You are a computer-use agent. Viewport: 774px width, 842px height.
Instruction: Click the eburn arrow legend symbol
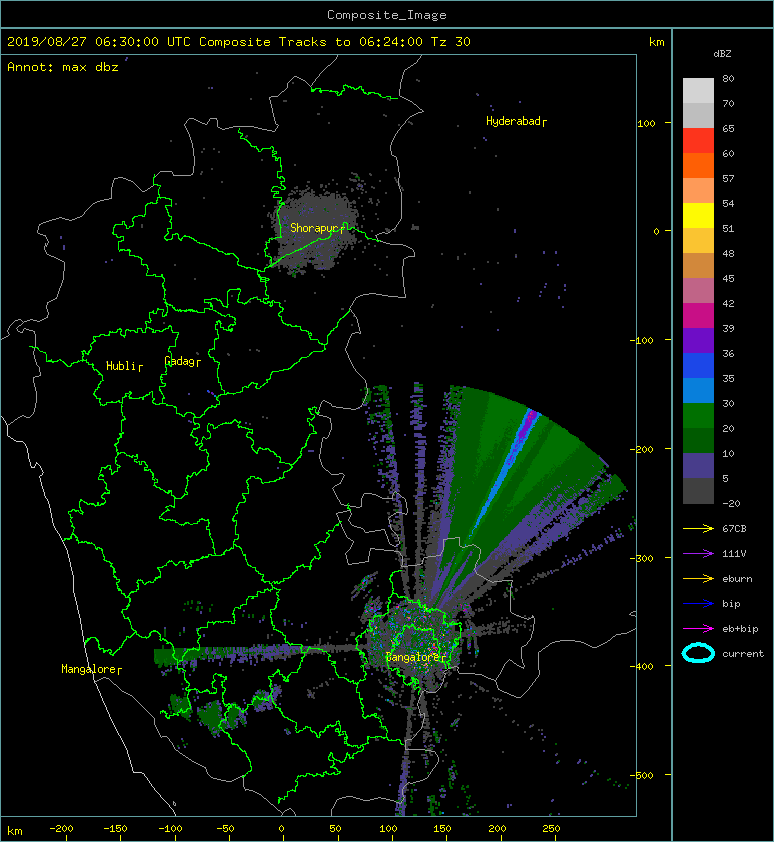(698, 579)
